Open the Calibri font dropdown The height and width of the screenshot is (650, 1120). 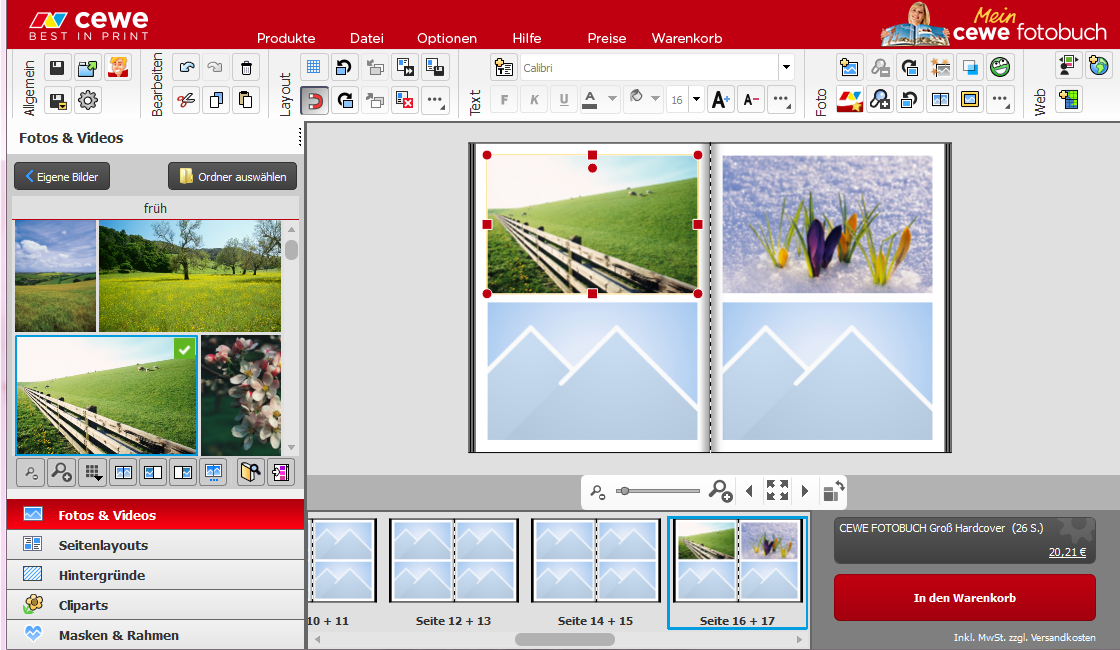(786, 68)
